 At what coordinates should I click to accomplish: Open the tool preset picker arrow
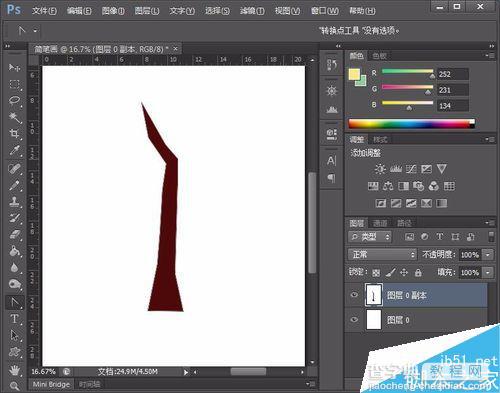click(35, 31)
